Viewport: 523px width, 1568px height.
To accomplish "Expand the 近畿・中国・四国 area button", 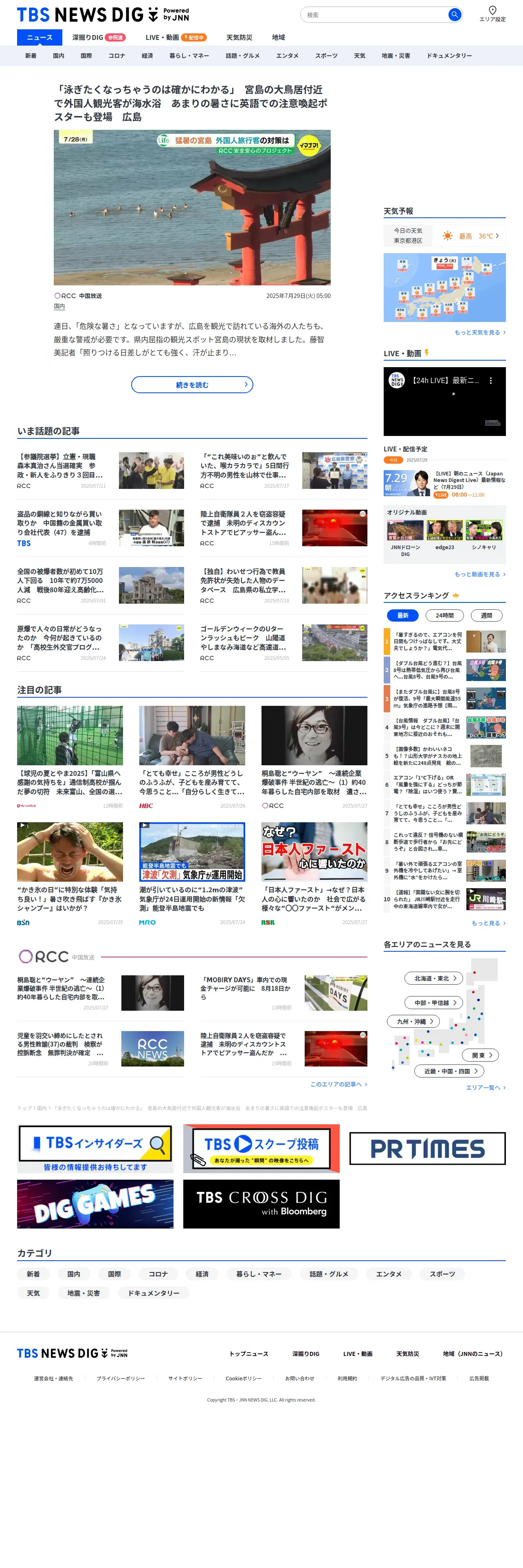I will [449, 1071].
